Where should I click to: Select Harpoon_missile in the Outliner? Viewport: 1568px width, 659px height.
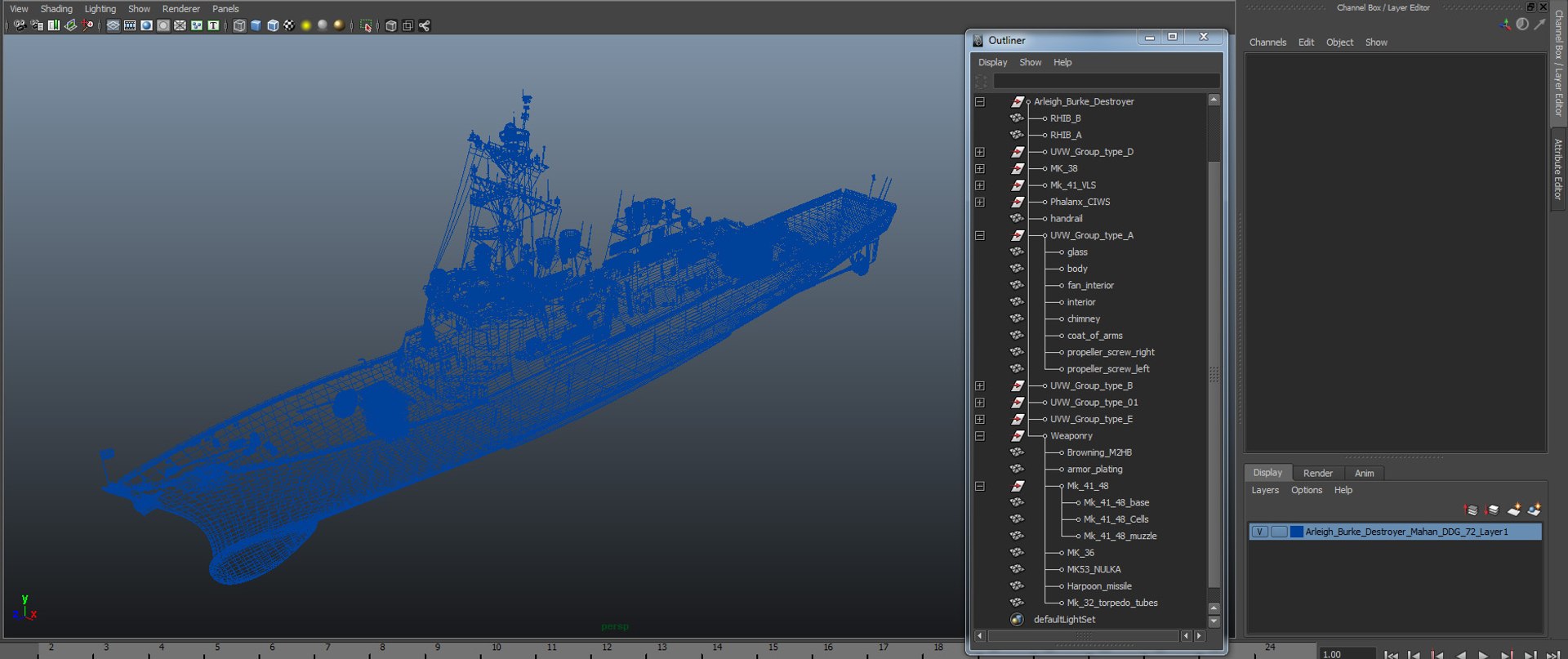1099,586
